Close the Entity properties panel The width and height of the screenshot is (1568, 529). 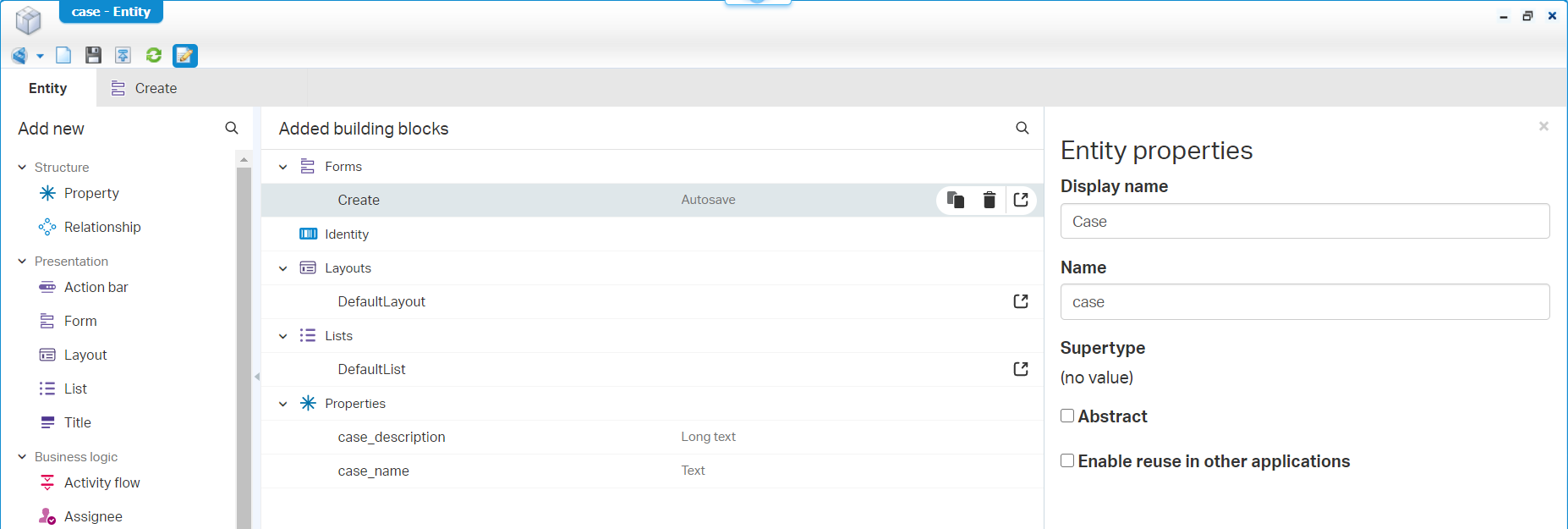click(1543, 126)
